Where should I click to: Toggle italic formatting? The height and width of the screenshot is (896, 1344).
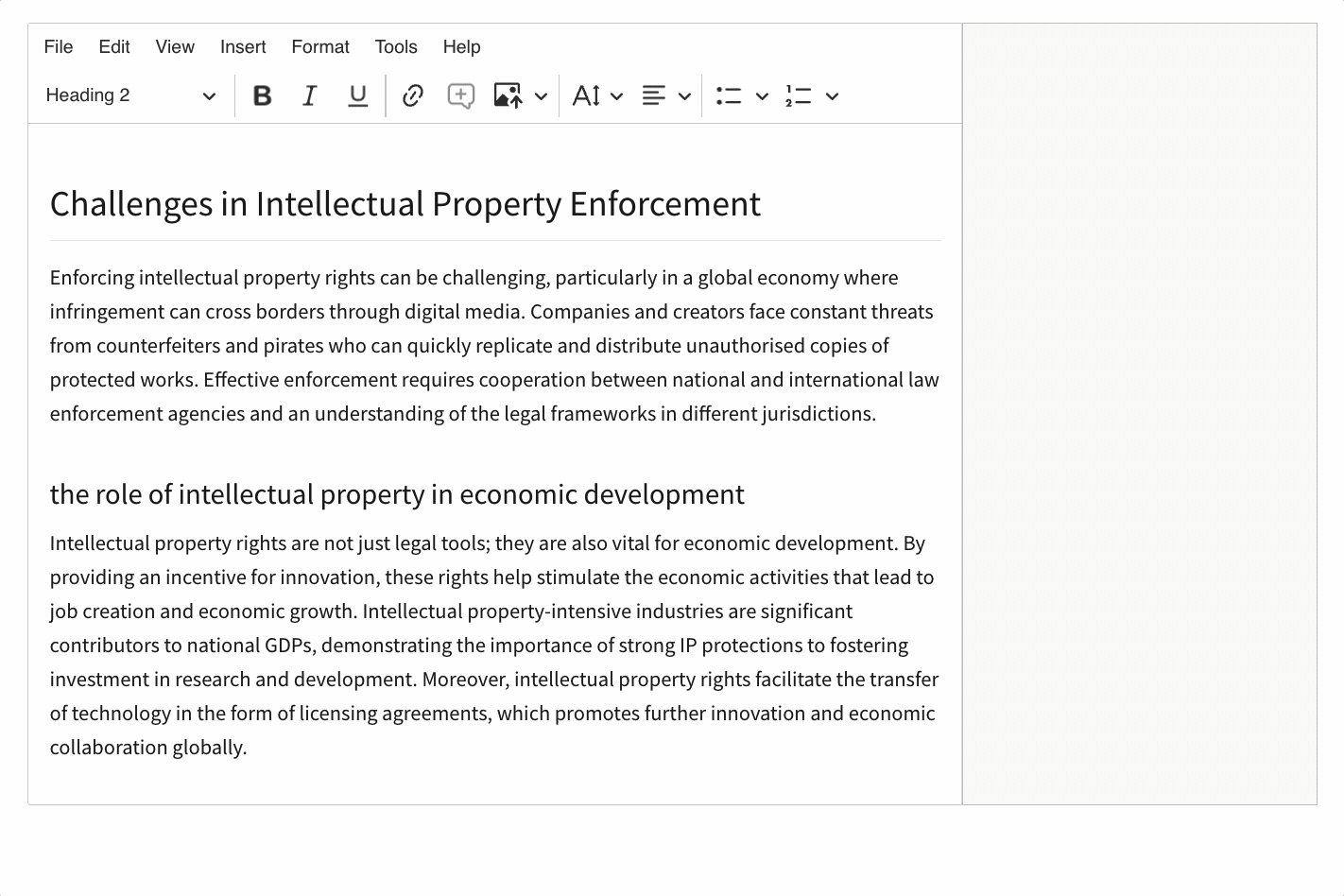click(x=309, y=95)
